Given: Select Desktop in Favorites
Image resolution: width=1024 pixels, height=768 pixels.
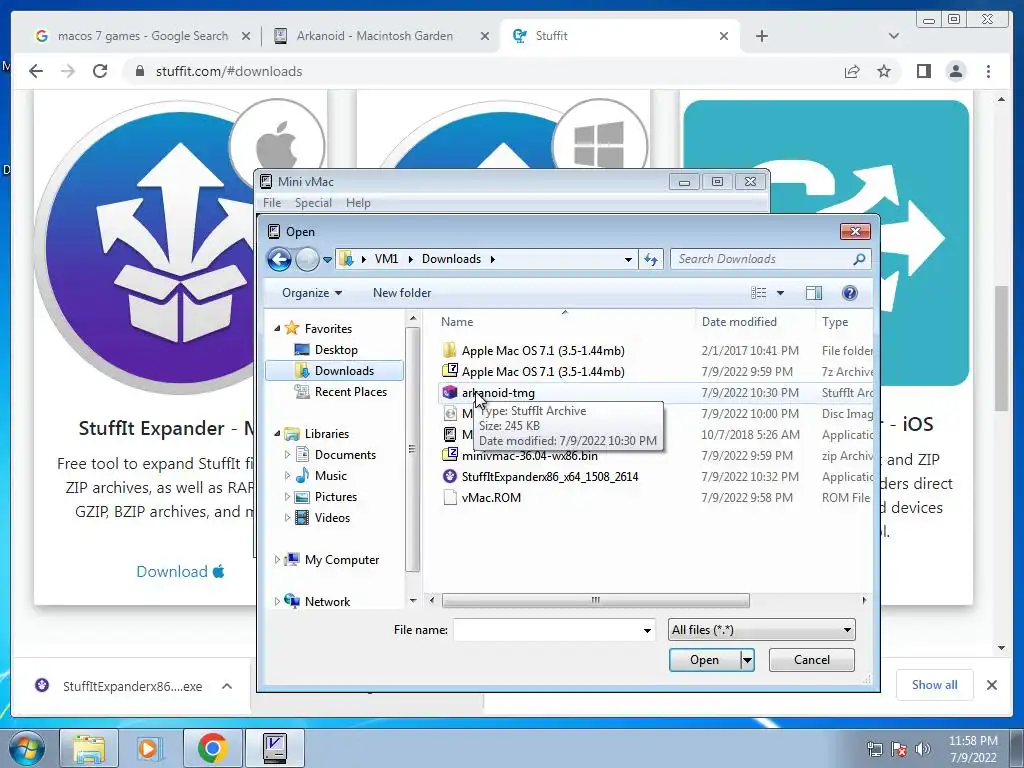Looking at the screenshot, I should (x=336, y=349).
